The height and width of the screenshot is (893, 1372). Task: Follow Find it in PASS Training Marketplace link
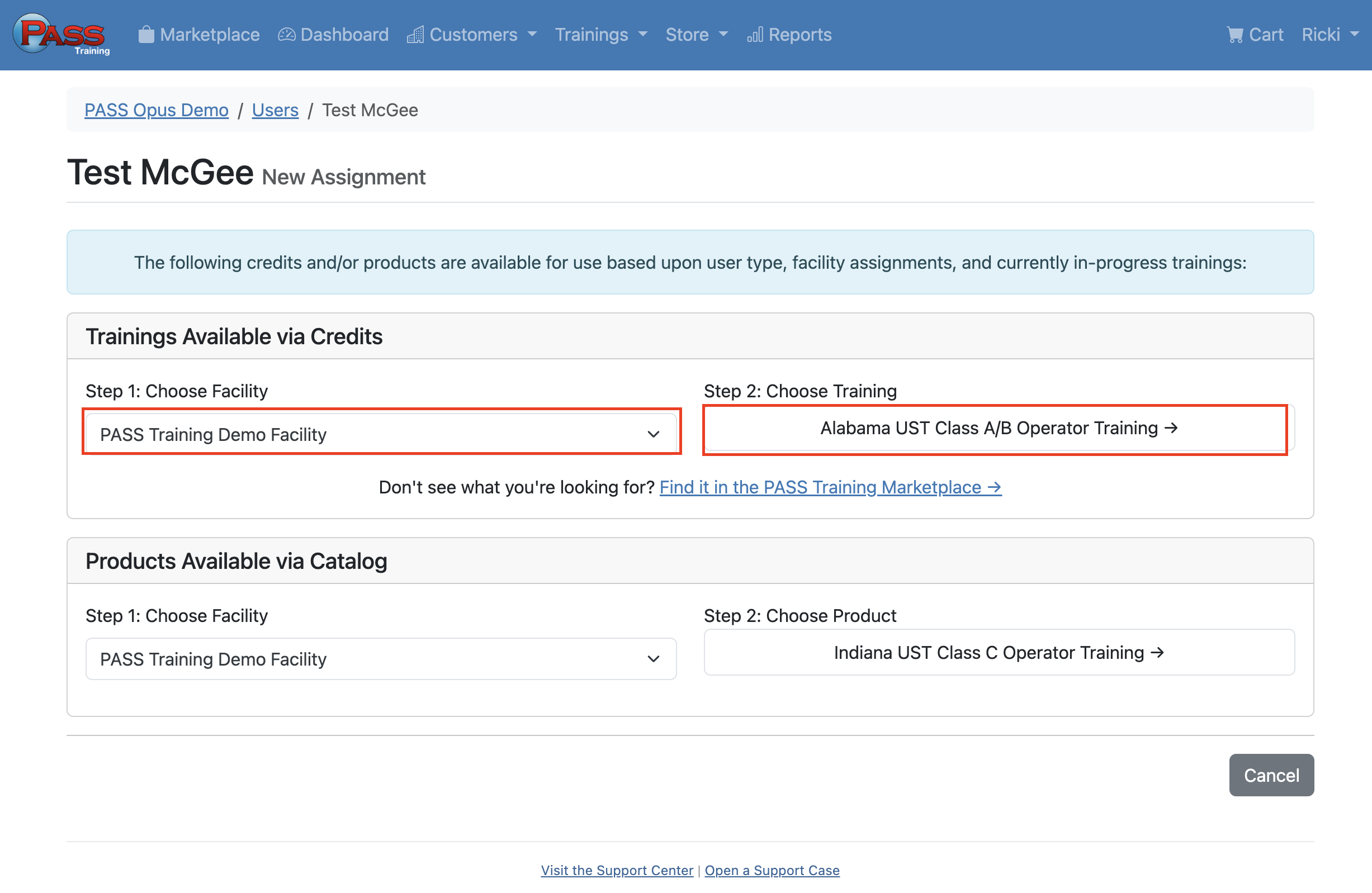830,487
